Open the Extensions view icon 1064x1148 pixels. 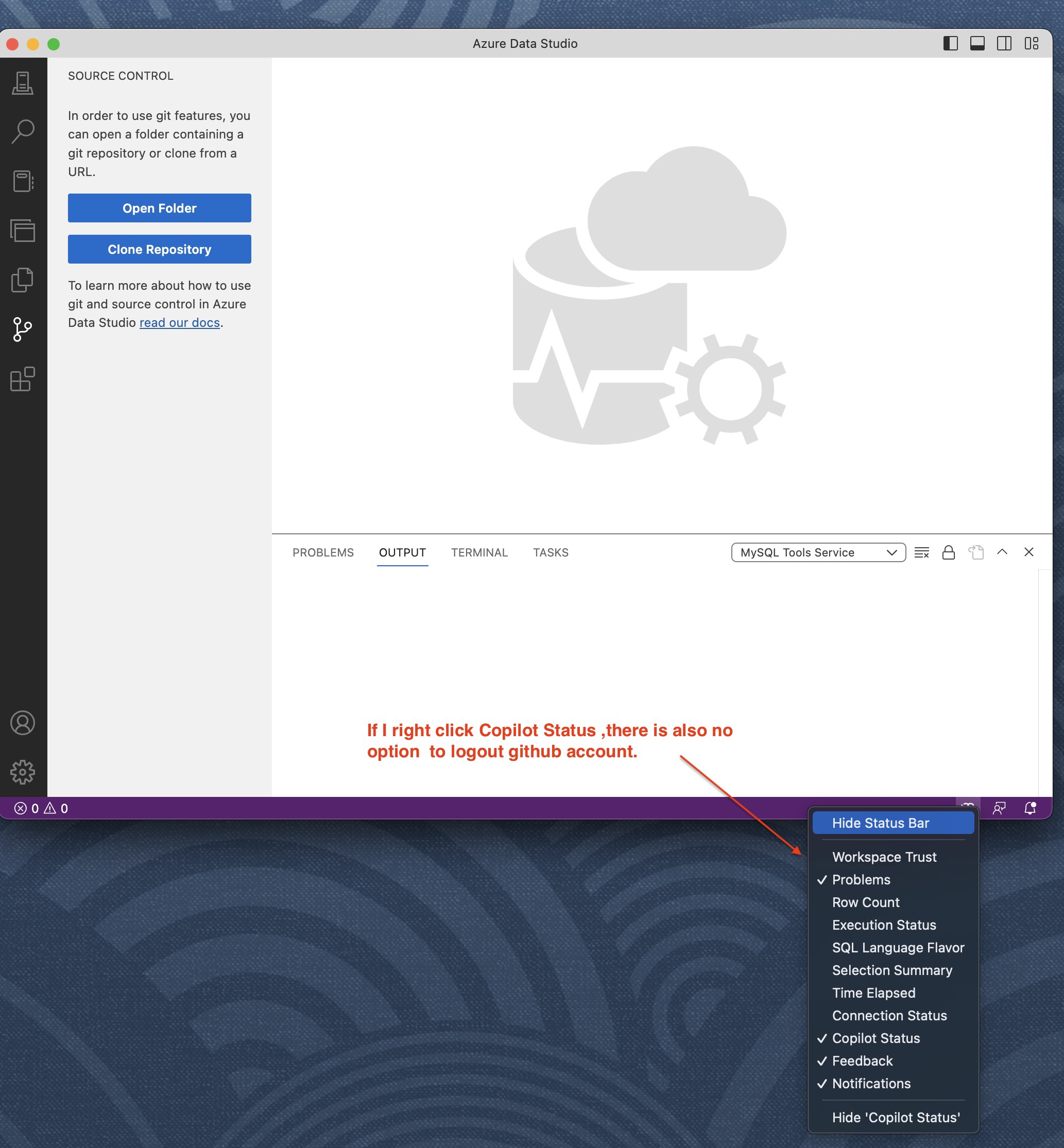[x=23, y=379]
